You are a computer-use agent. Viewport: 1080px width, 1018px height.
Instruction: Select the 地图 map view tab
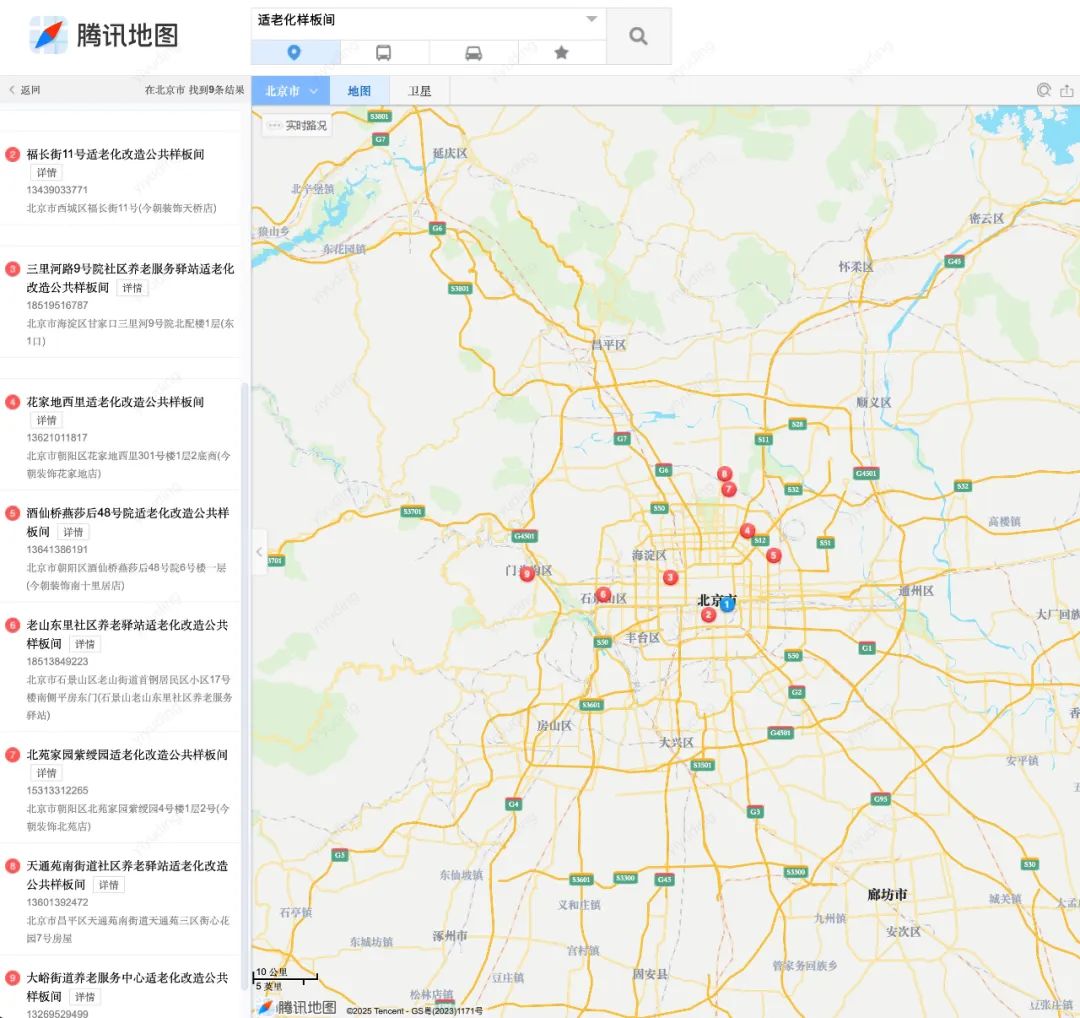[x=359, y=91]
